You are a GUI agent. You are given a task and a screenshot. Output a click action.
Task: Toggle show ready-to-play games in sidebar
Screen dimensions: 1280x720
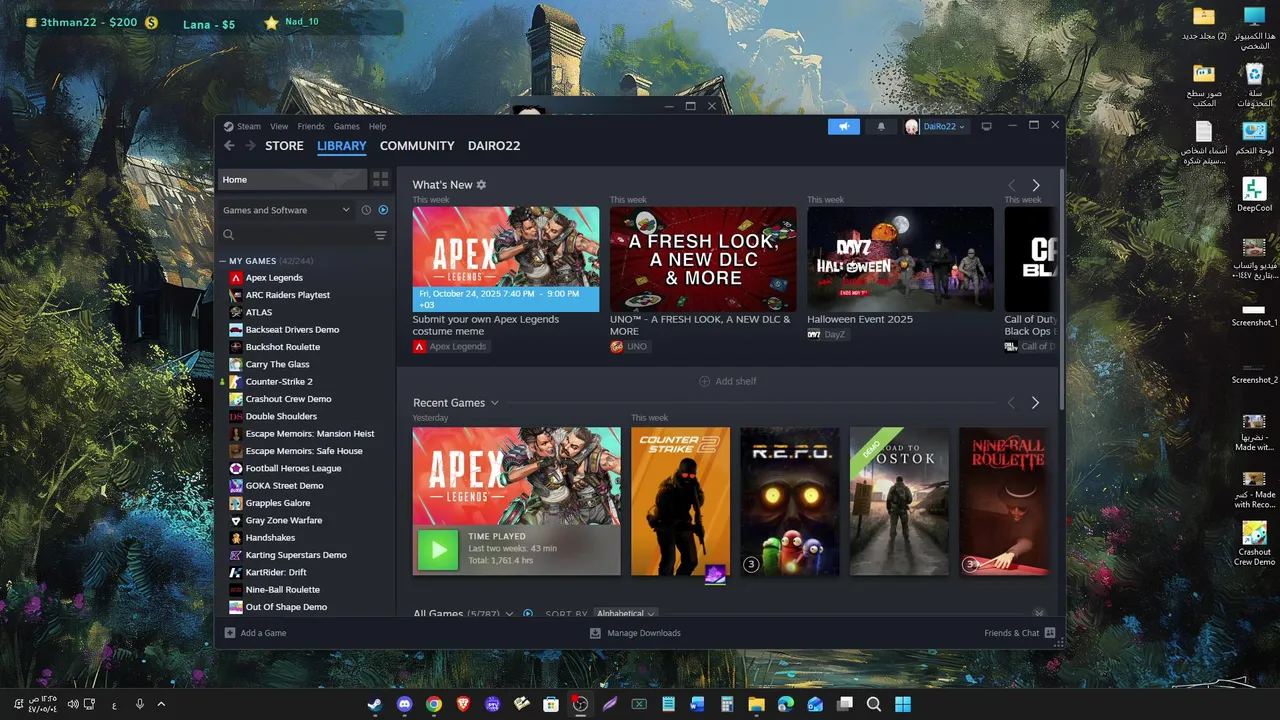pyautogui.click(x=383, y=210)
